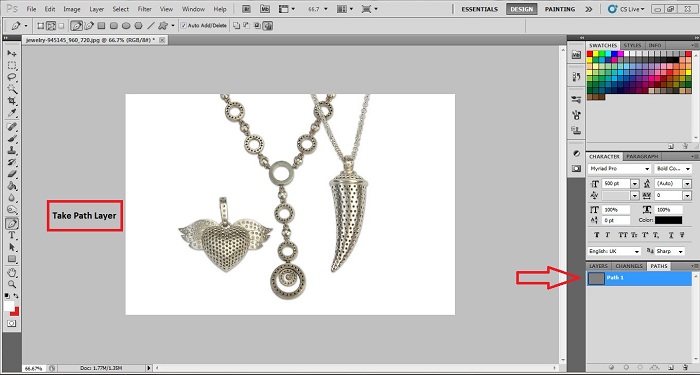Select the History Brush tool
The height and width of the screenshot is (375, 700).
[12, 162]
